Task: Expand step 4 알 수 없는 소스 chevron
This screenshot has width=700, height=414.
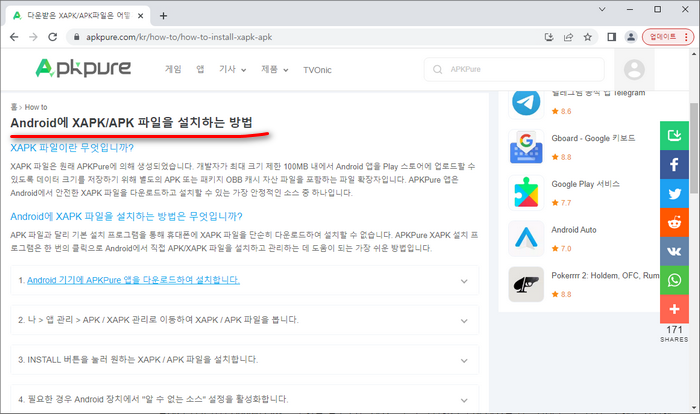Action: (464, 400)
